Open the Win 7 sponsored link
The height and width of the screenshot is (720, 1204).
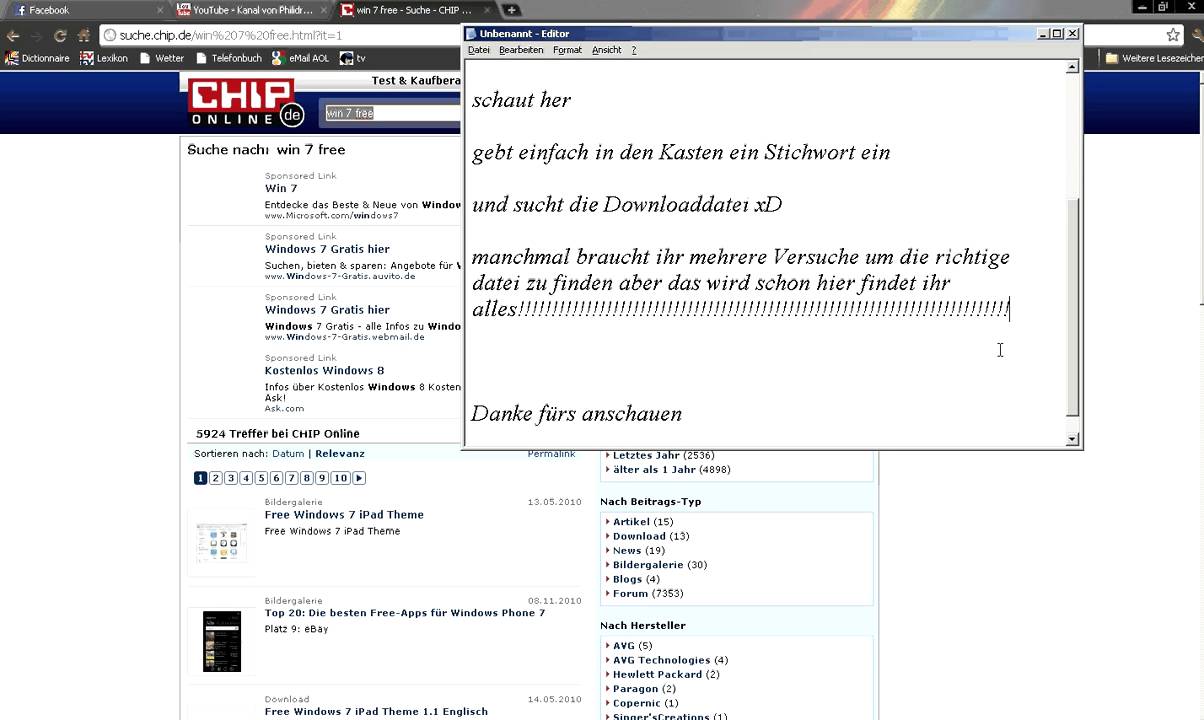click(x=281, y=188)
